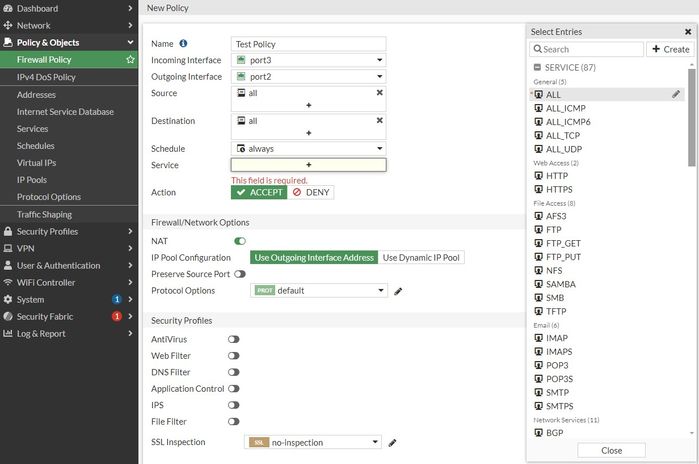Open the Protocol Options default dropdown

[x=319, y=291]
